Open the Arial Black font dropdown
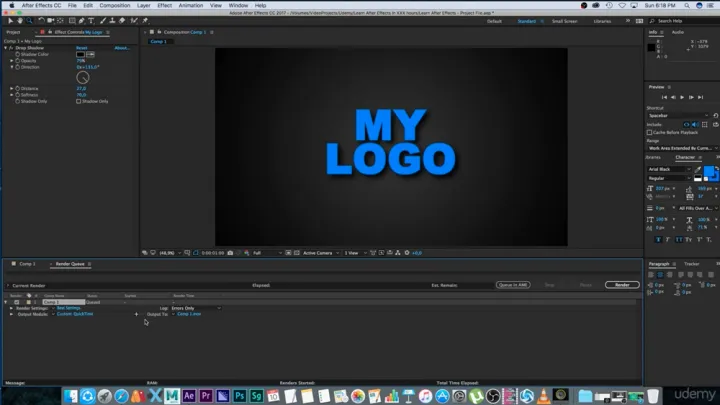The image size is (720, 405). (667, 169)
